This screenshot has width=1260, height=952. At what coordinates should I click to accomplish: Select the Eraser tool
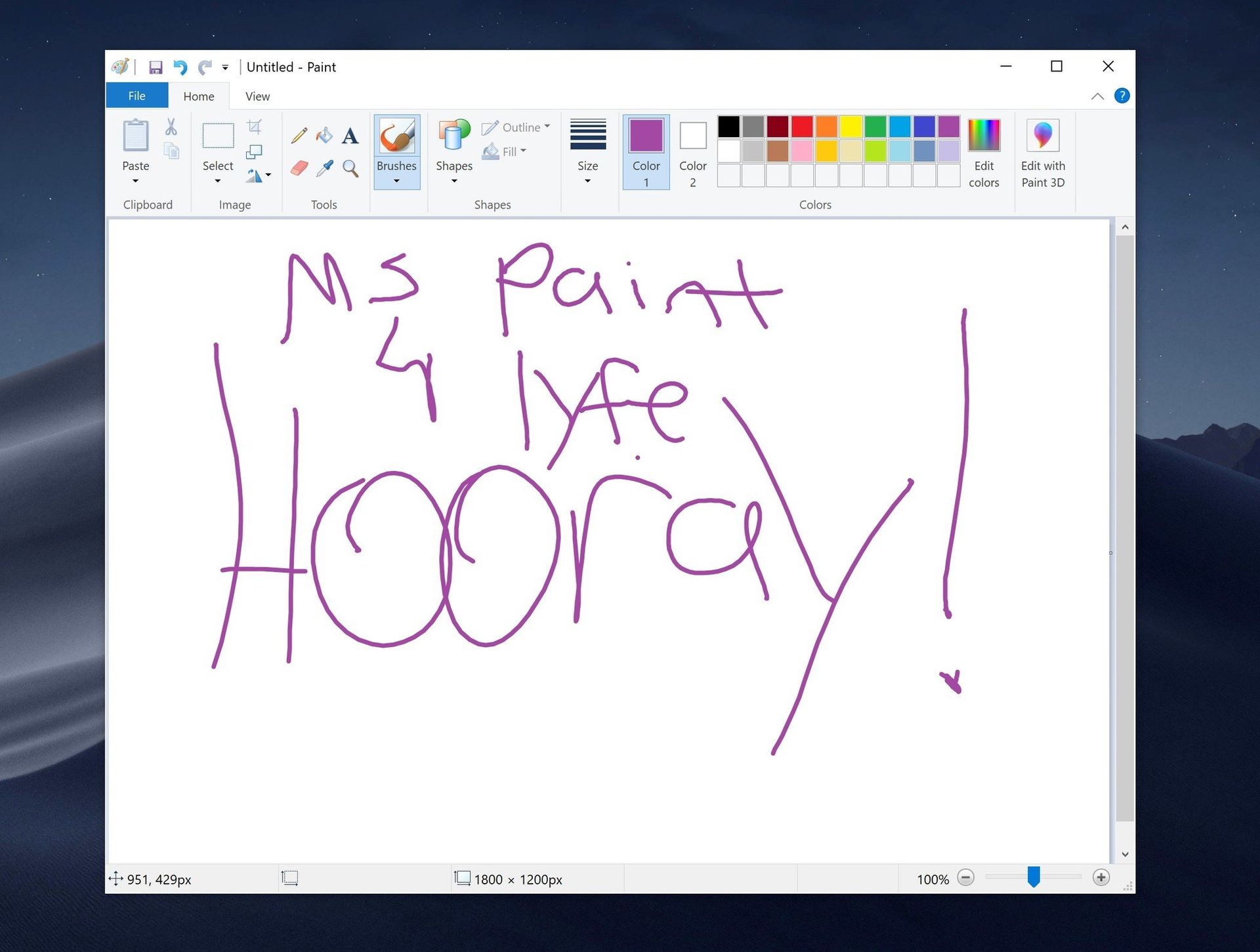point(299,167)
